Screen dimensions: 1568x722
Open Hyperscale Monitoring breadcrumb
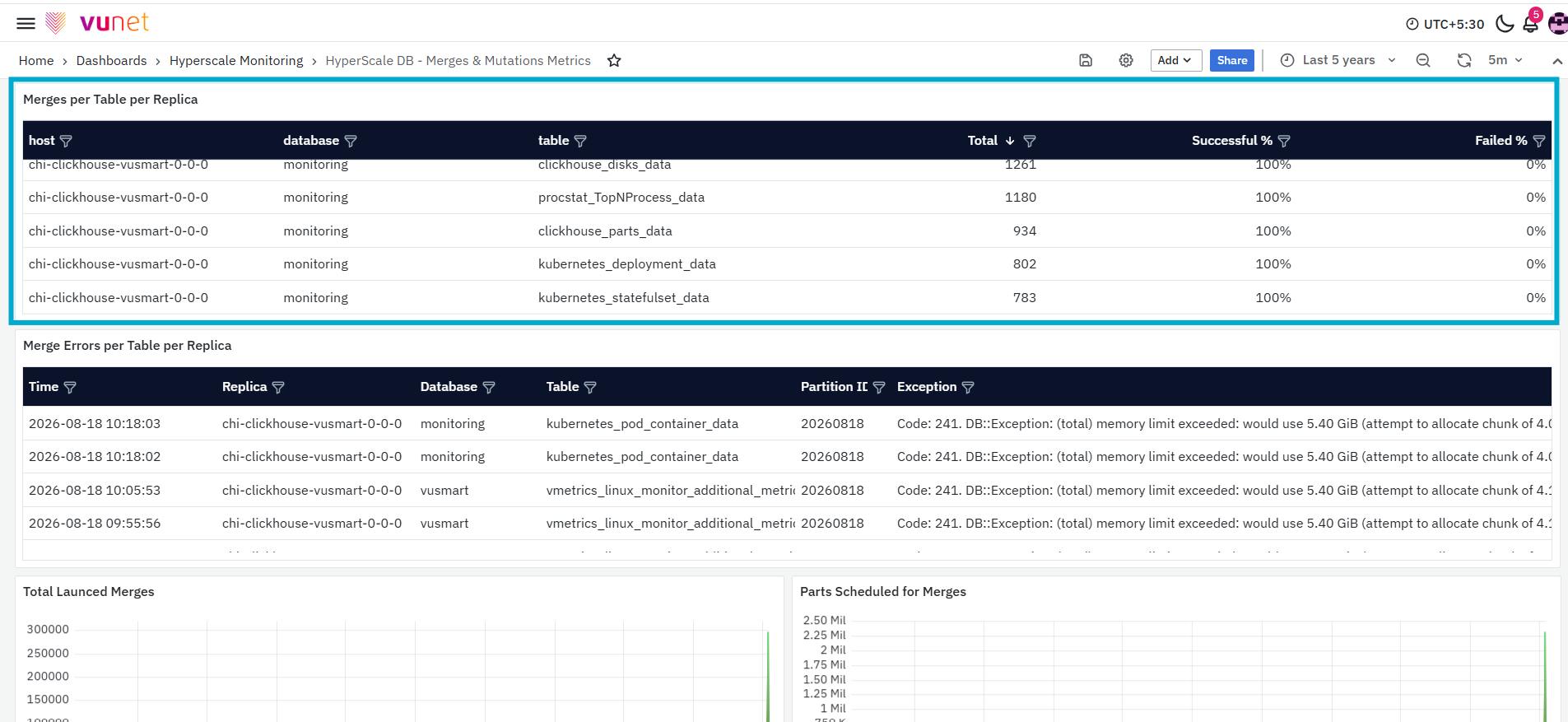click(236, 61)
